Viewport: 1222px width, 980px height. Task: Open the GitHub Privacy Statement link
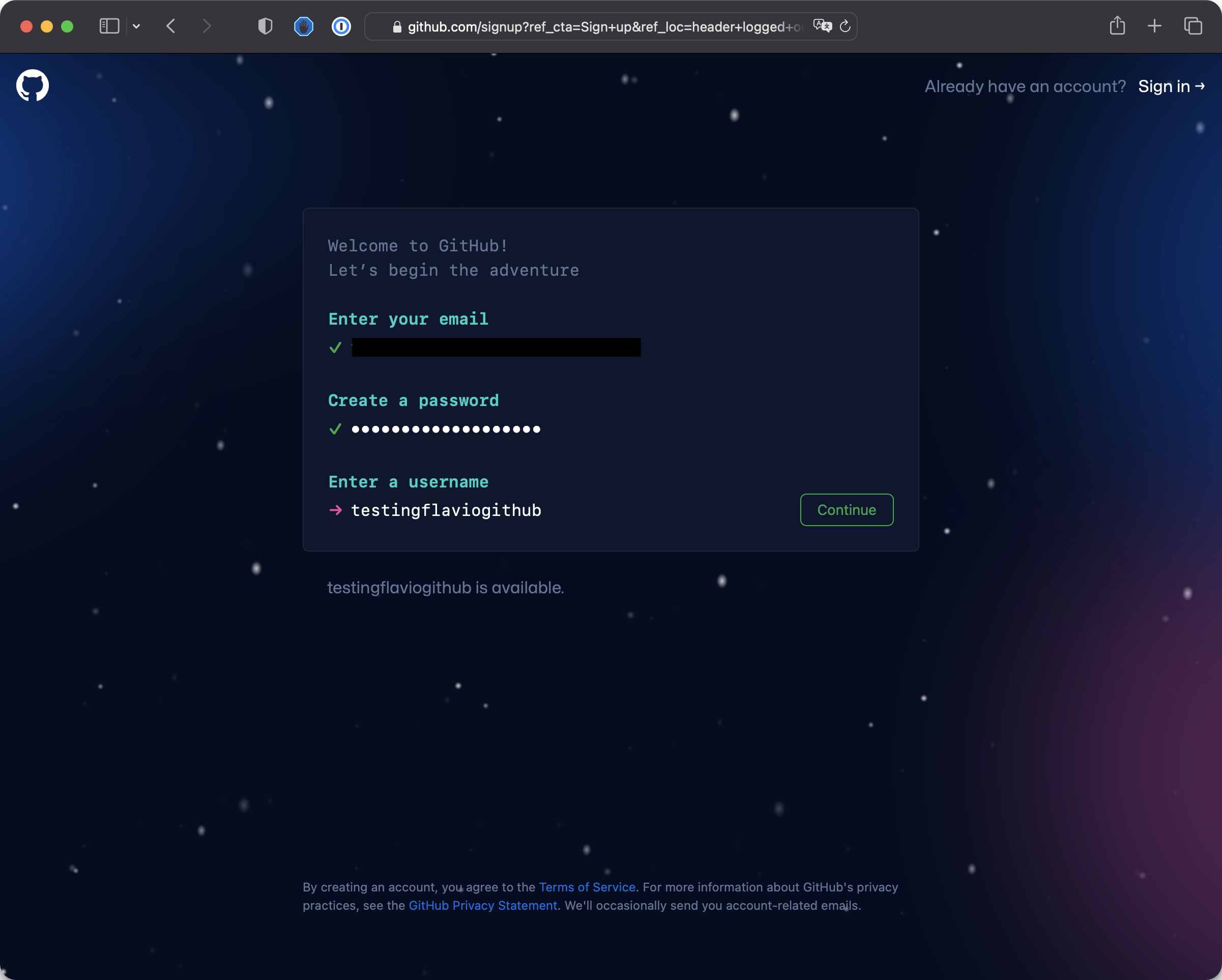pos(482,905)
